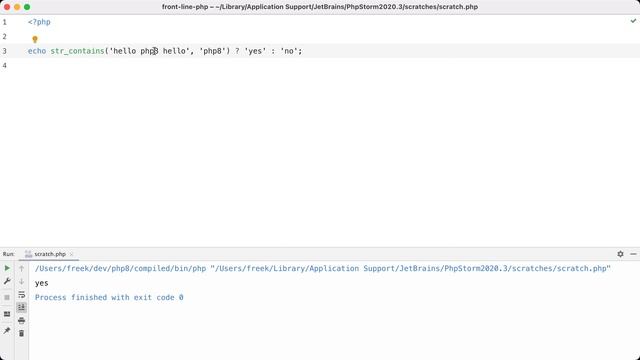Click the print console output icon

point(22,320)
